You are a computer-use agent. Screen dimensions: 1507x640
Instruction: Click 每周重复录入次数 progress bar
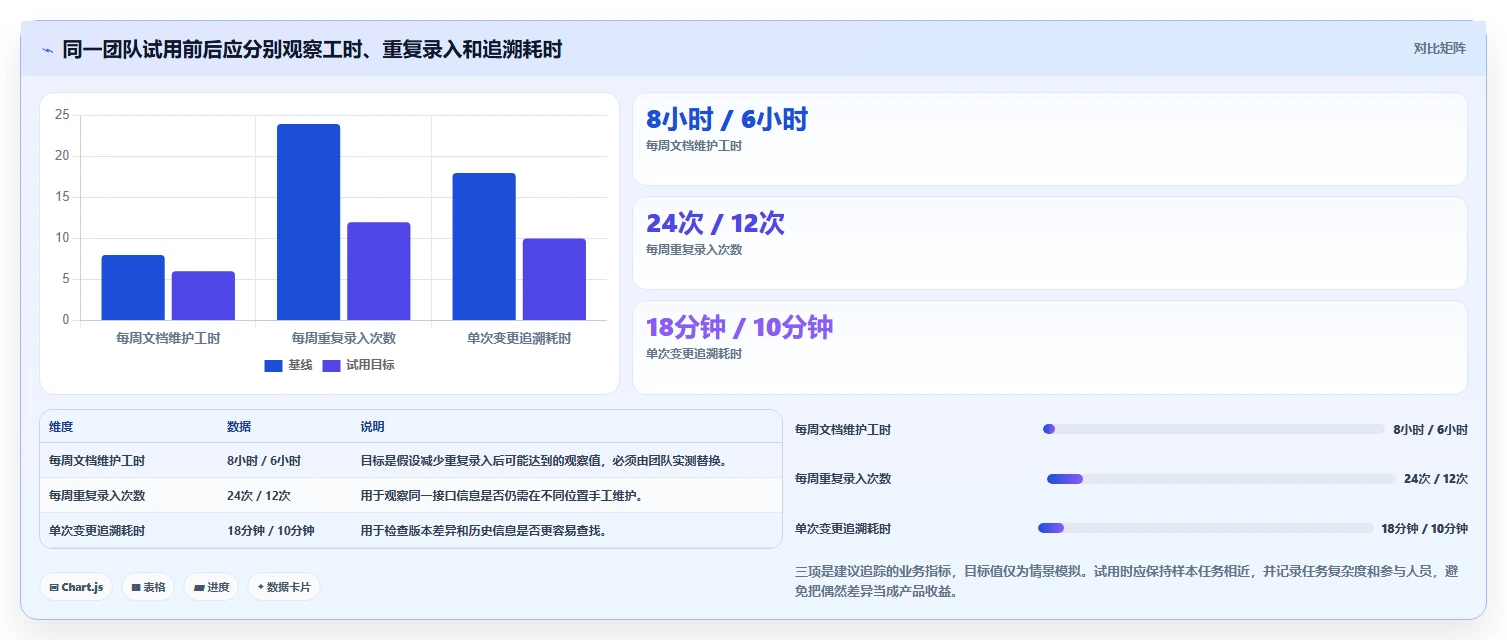1221,479
